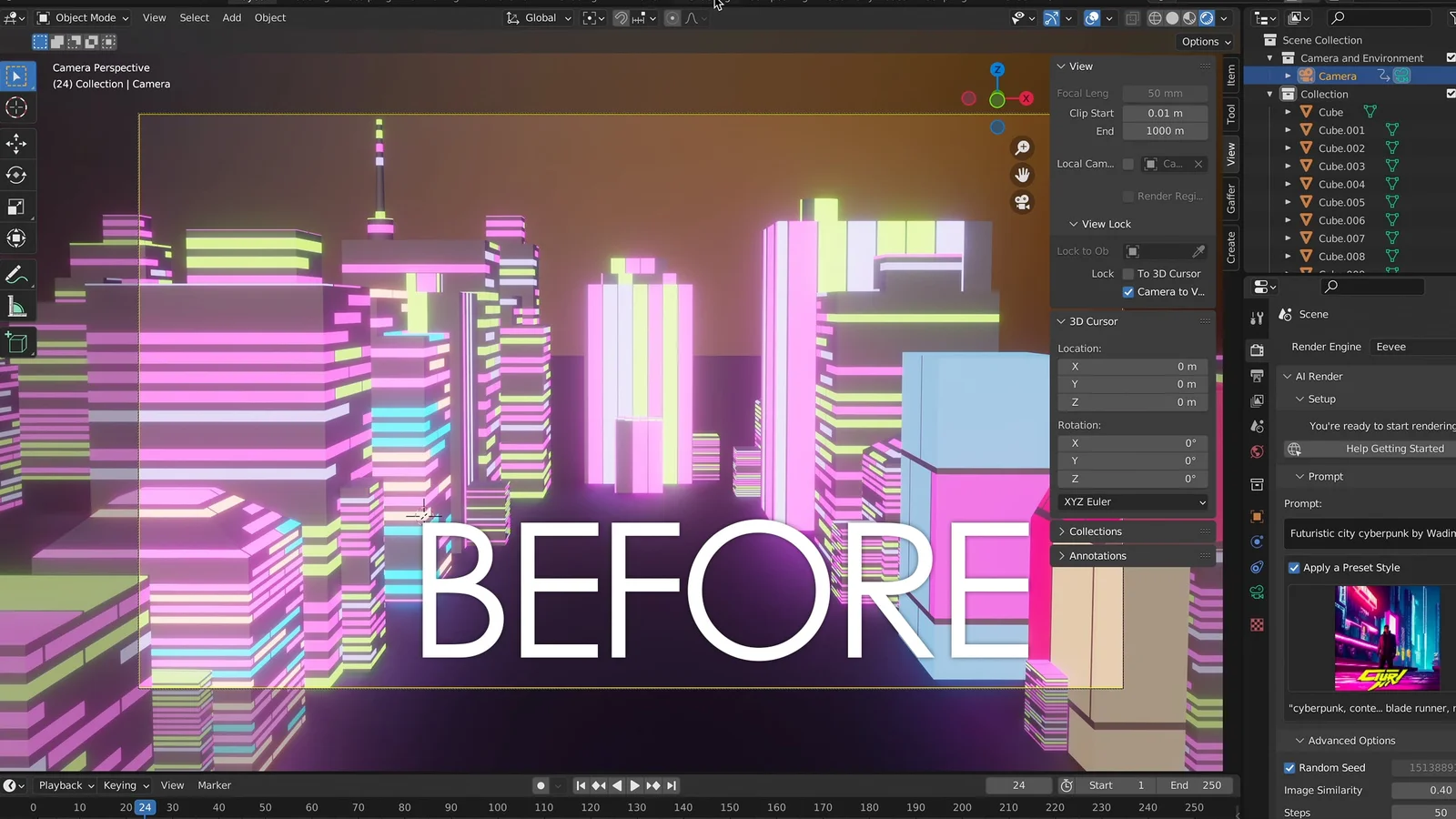Open Render Properties in the properties editor

[1257, 349]
